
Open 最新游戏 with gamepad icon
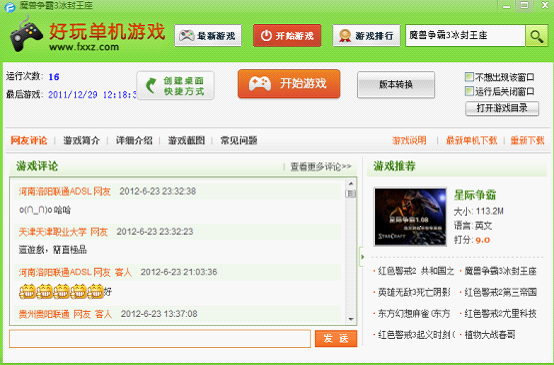point(208,35)
